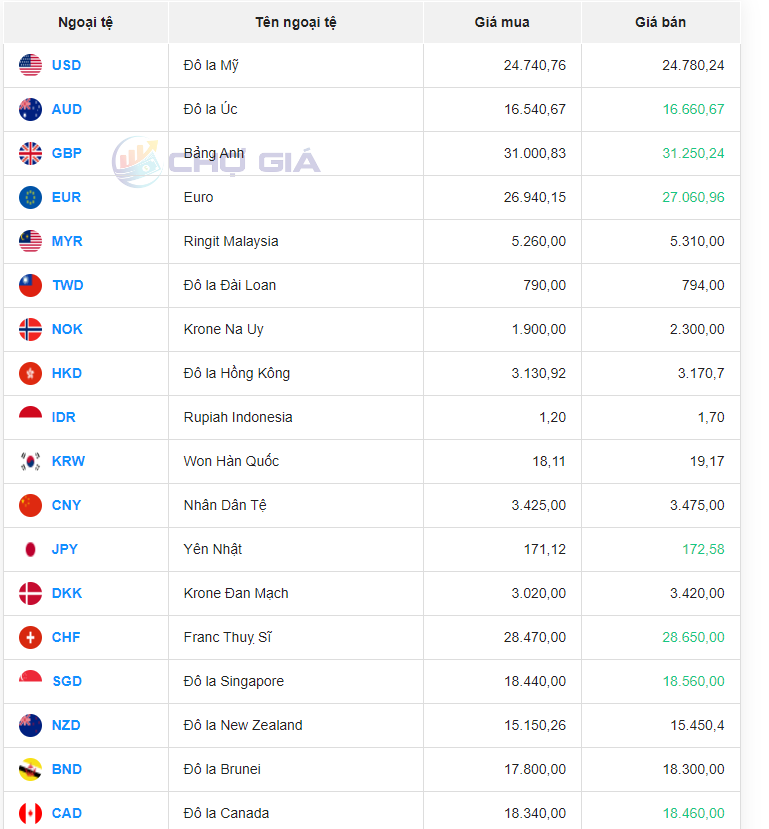The height and width of the screenshot is (829, 769).
Task: Select the SGD currency code link
Action: (x=67, y=681)
